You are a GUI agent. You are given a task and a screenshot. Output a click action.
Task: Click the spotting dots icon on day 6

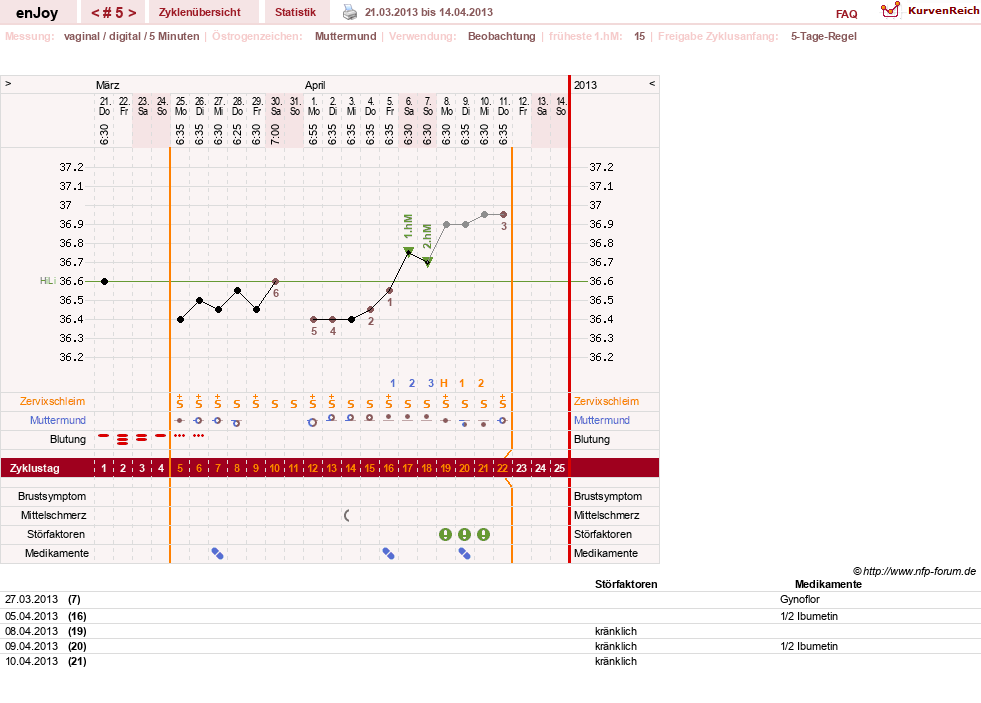coord(199,435)
